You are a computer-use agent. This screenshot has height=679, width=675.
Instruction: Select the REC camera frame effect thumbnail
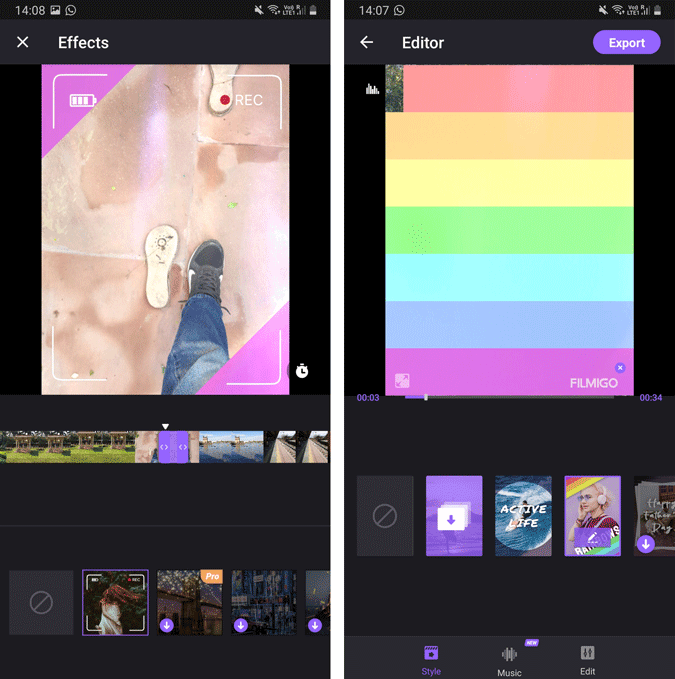pyautogui.click(x=115, y=602)
